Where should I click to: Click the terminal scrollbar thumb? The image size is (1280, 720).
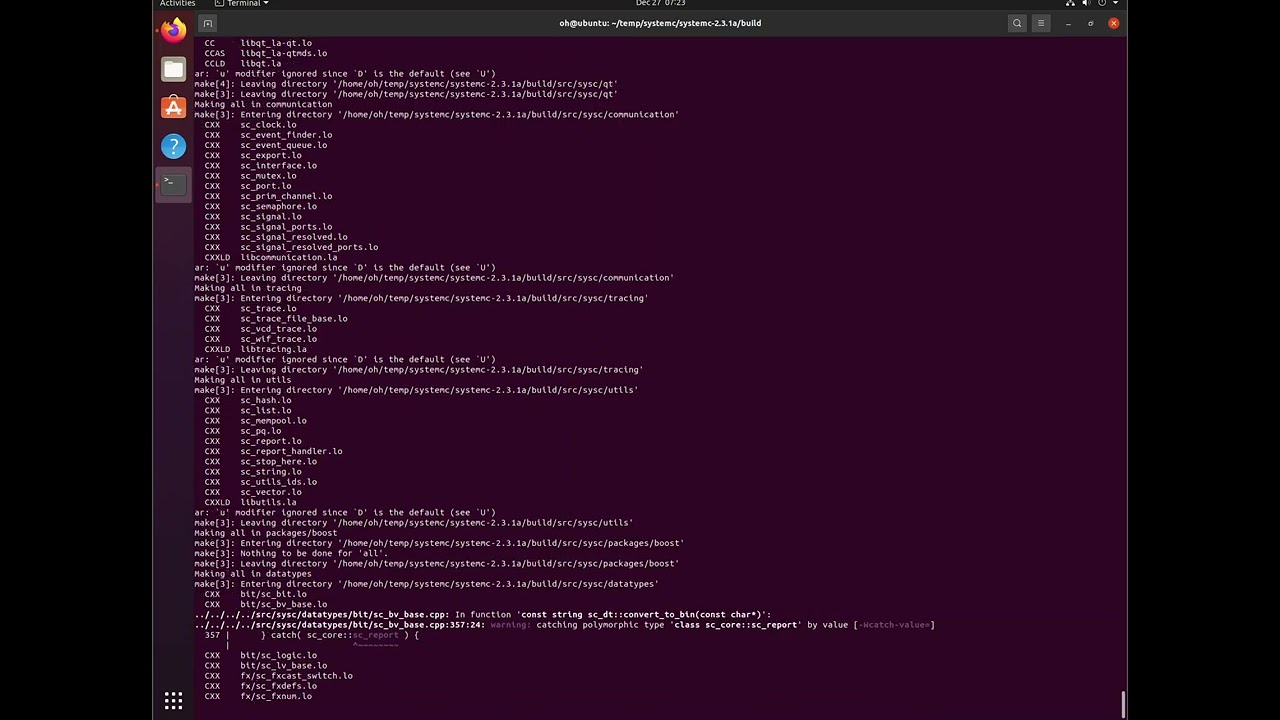click(x=1123, y=704)
